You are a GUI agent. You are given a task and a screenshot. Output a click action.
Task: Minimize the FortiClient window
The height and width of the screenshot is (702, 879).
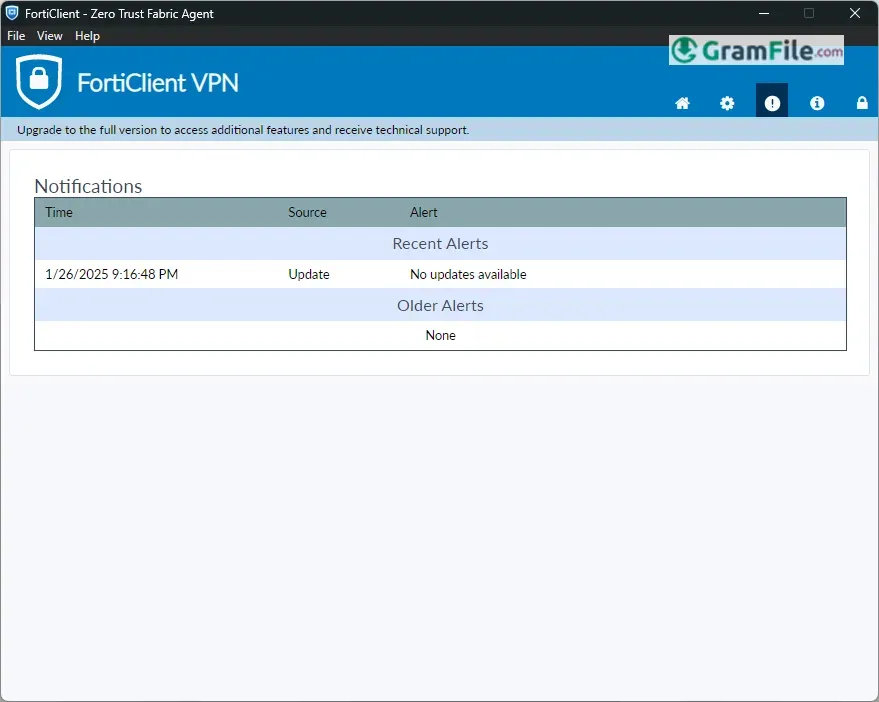tap(764, 13)
